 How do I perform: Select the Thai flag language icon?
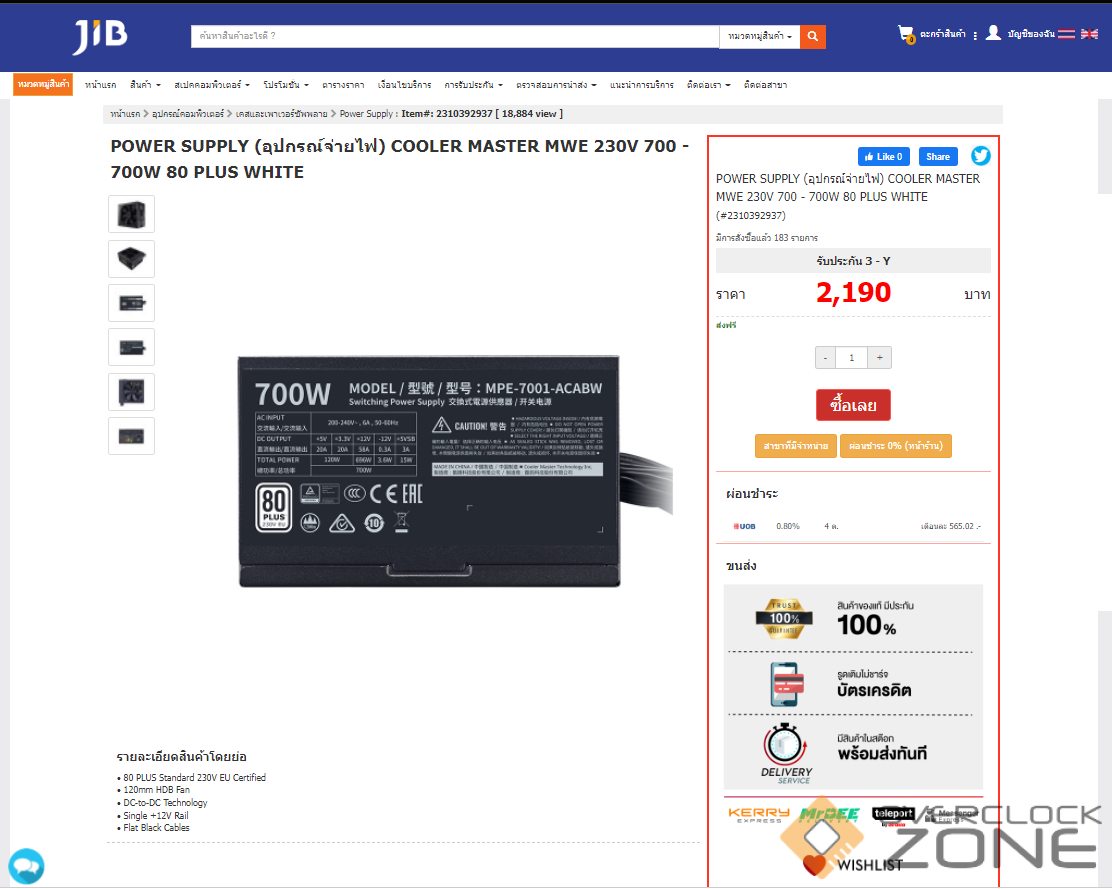pos(1067,34)
